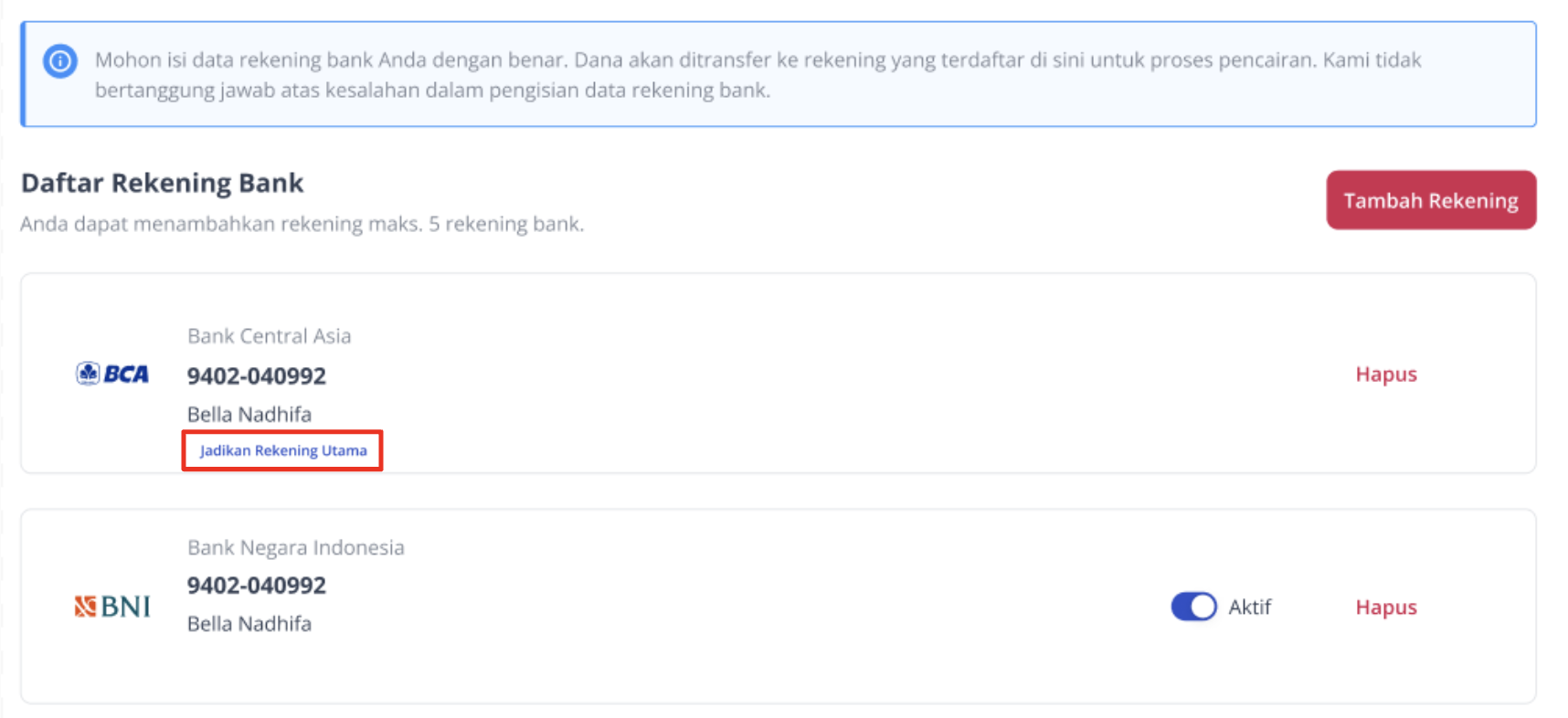Click the Daftar Rekening Bank heading

[x=162, y=183]
